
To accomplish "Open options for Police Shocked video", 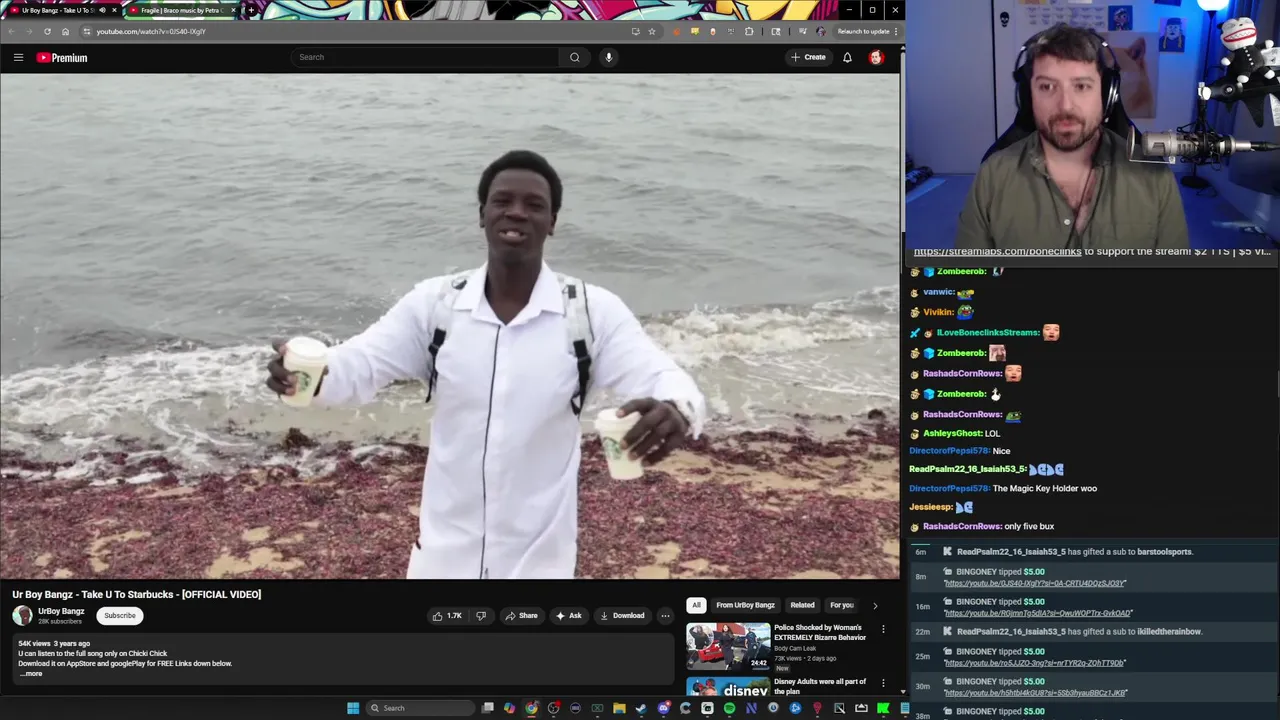I will pos(883,629).
